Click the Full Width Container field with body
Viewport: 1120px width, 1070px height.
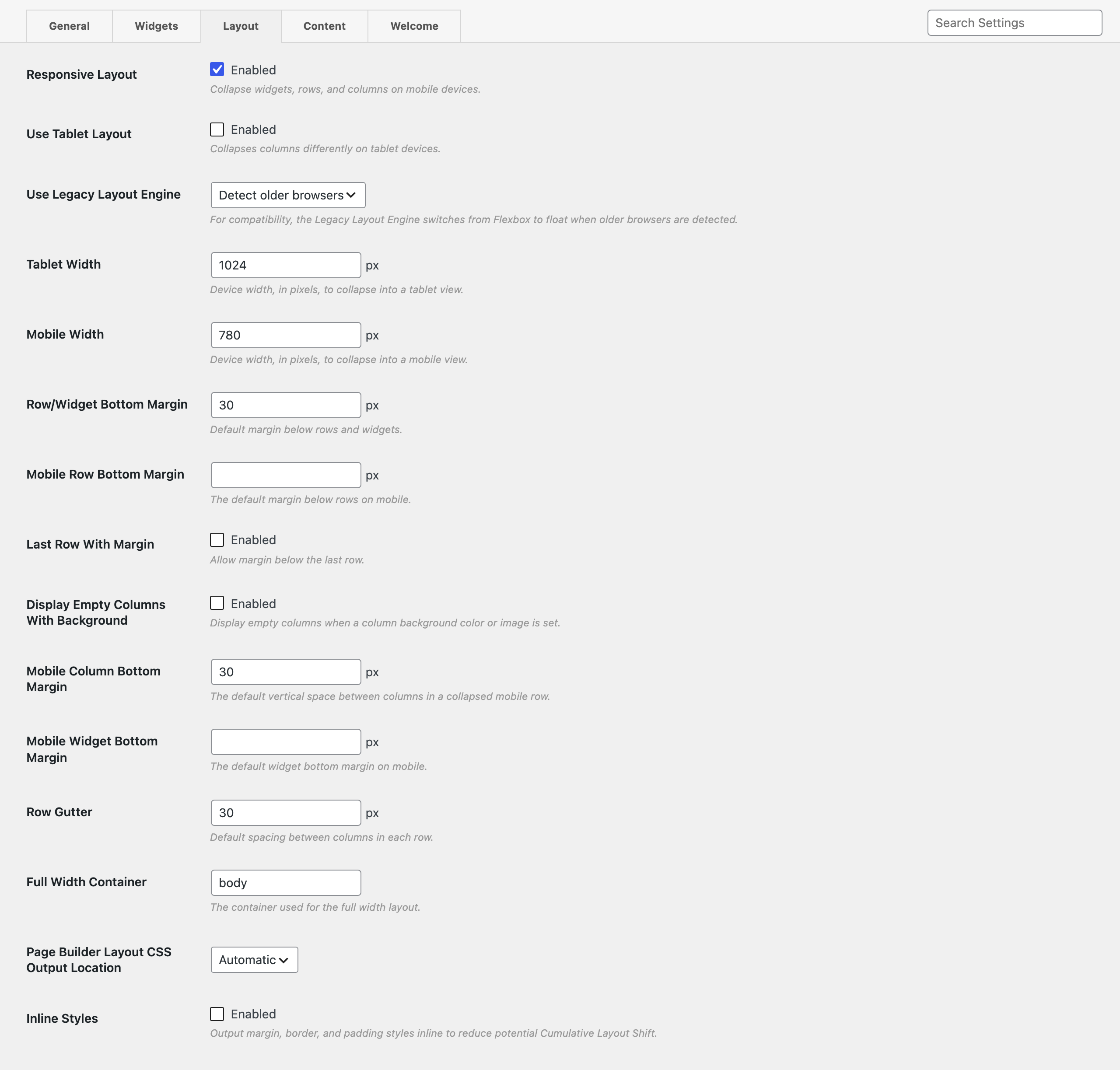(x=286, y=883)
